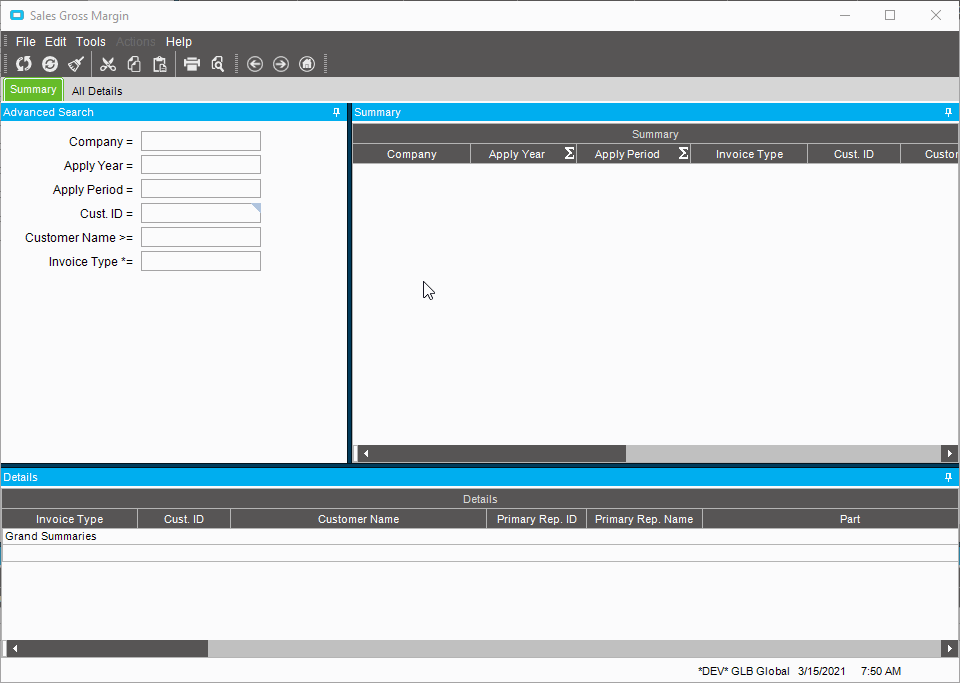960x683 pixels.
Task: Click Customer Name header in Details grid
Action: 359,519
